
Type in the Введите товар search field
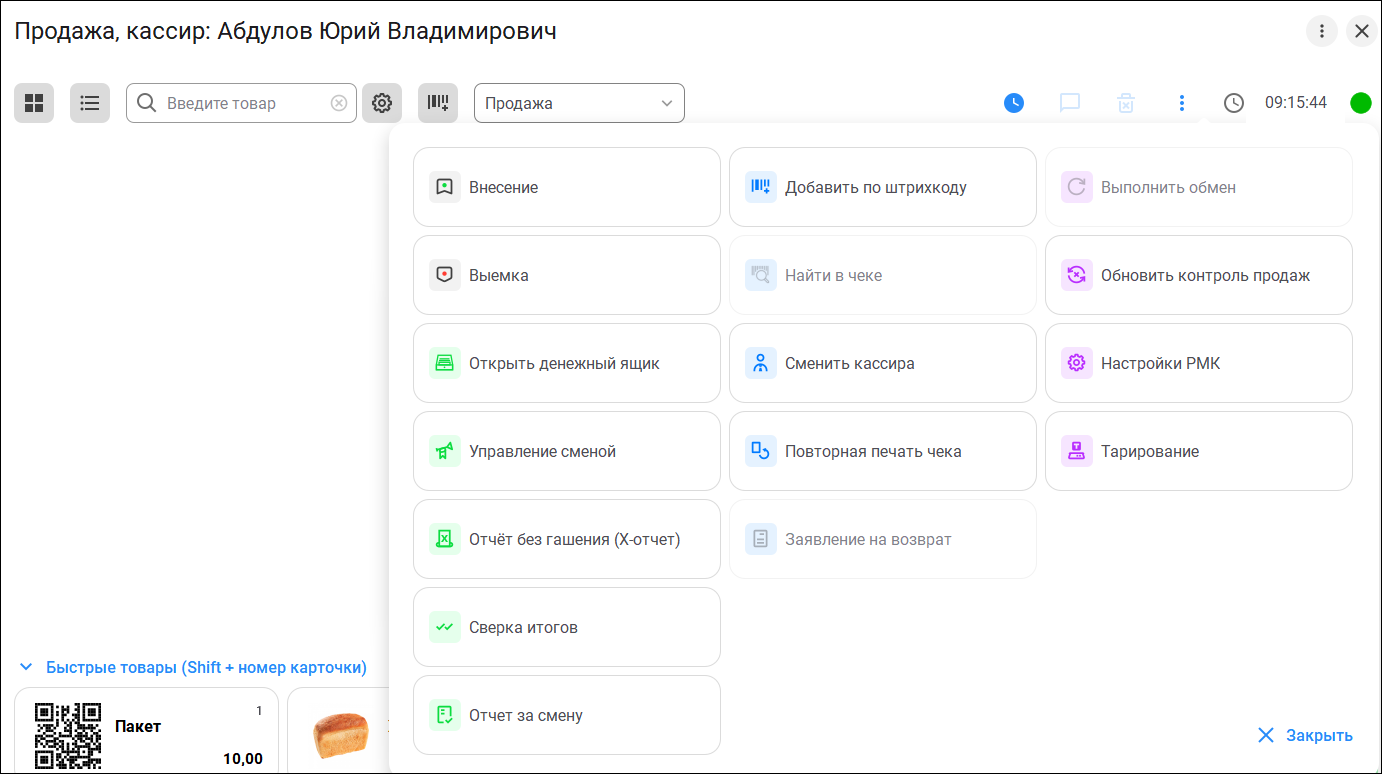245,103
